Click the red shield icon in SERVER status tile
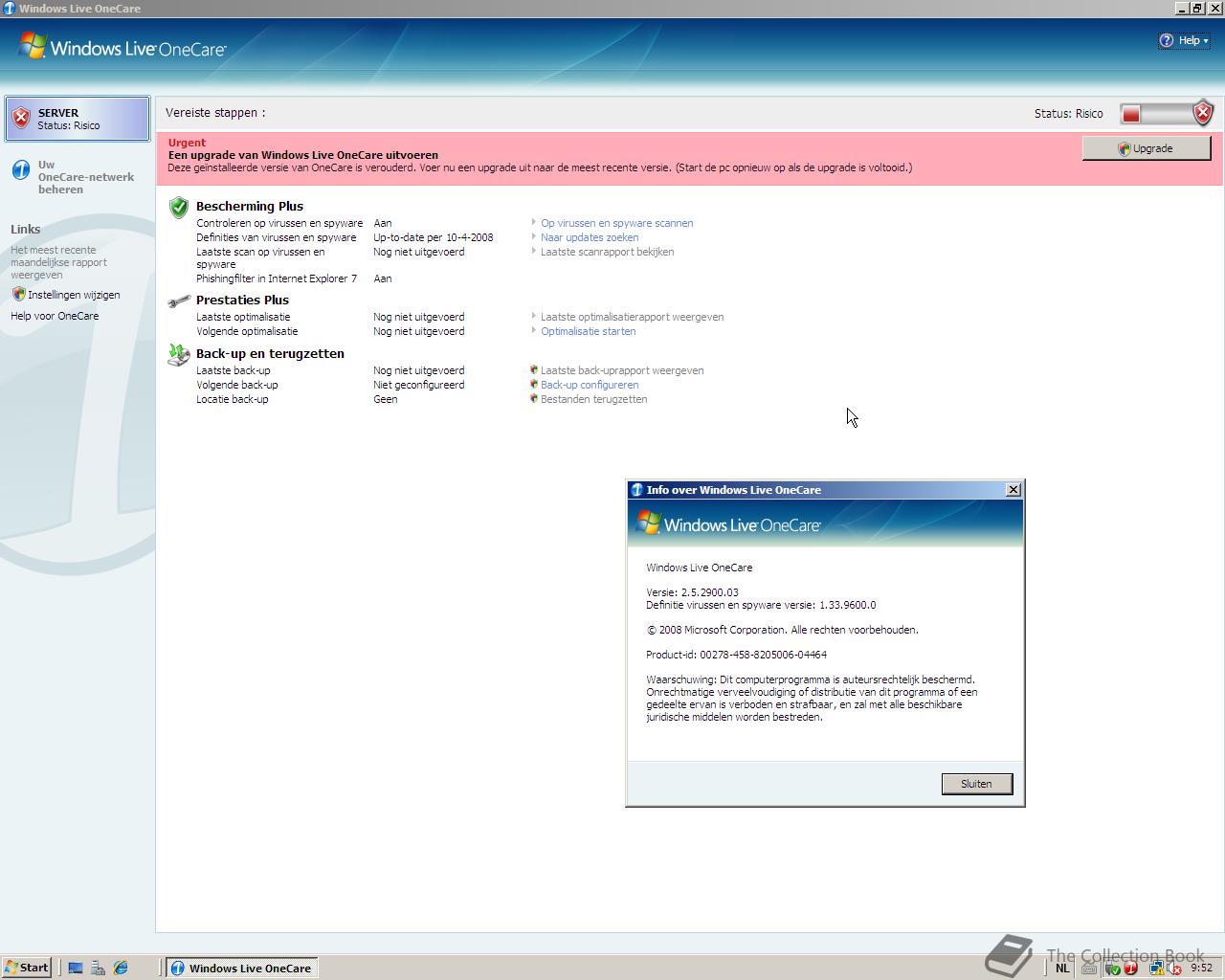The height and width of the screenshot is (980, 1225). 21,119
